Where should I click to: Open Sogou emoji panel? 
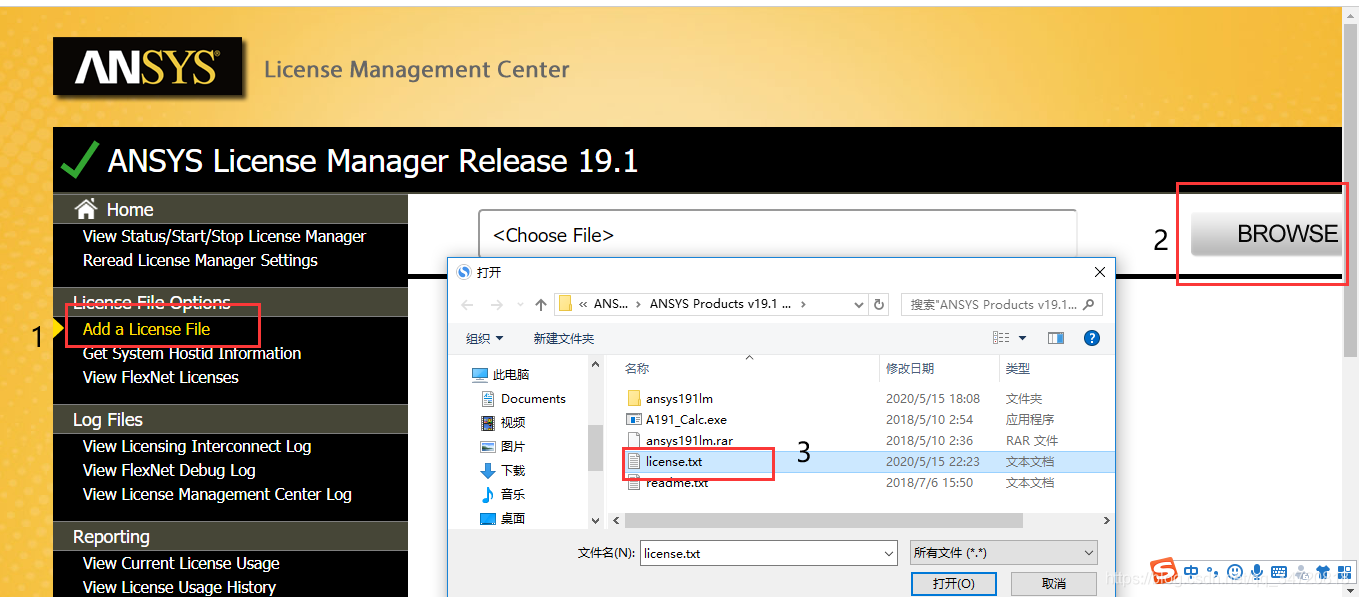pyautogui.click(x=1235, y=571)
